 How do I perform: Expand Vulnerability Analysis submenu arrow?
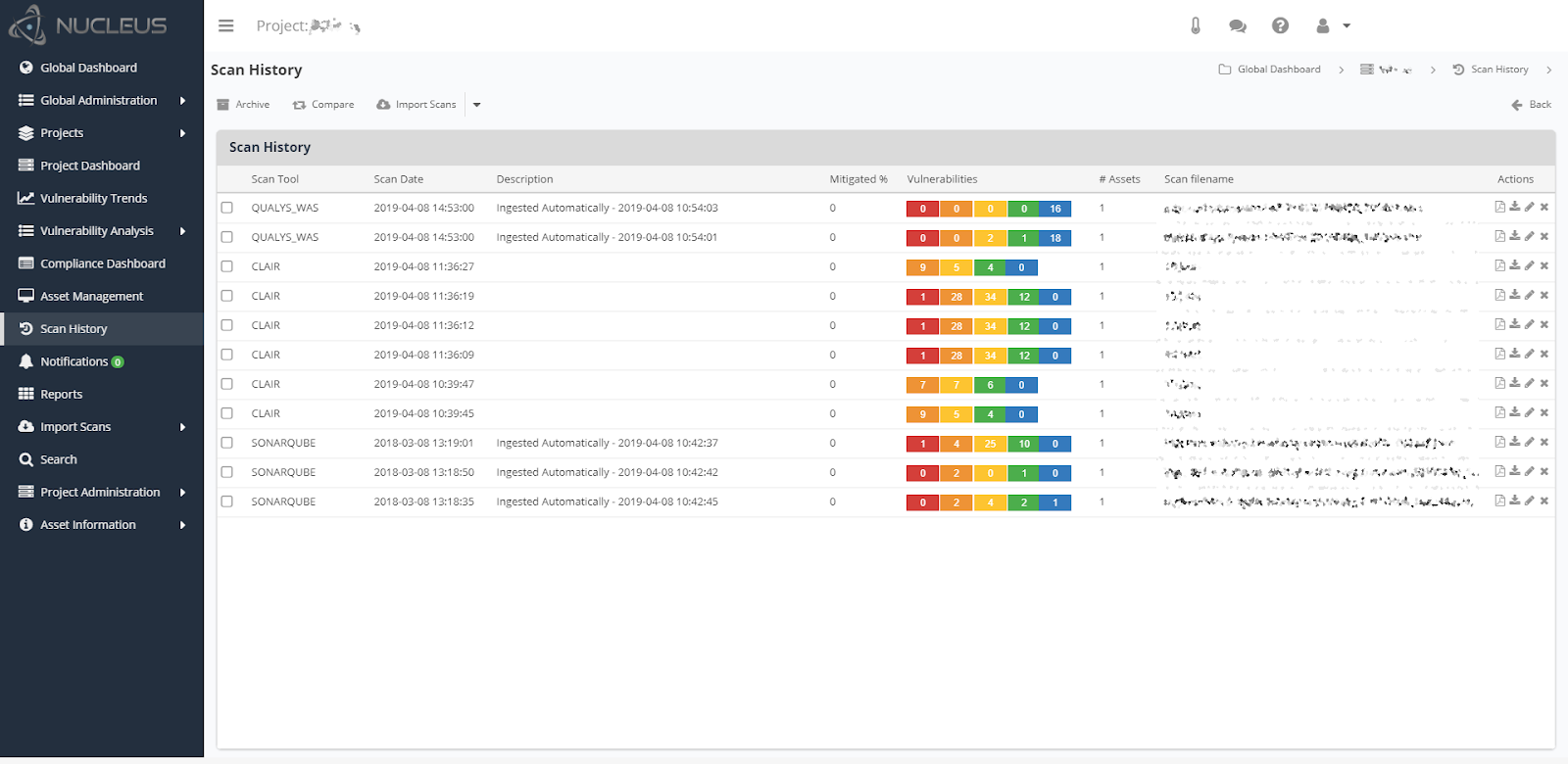point(182,231)
